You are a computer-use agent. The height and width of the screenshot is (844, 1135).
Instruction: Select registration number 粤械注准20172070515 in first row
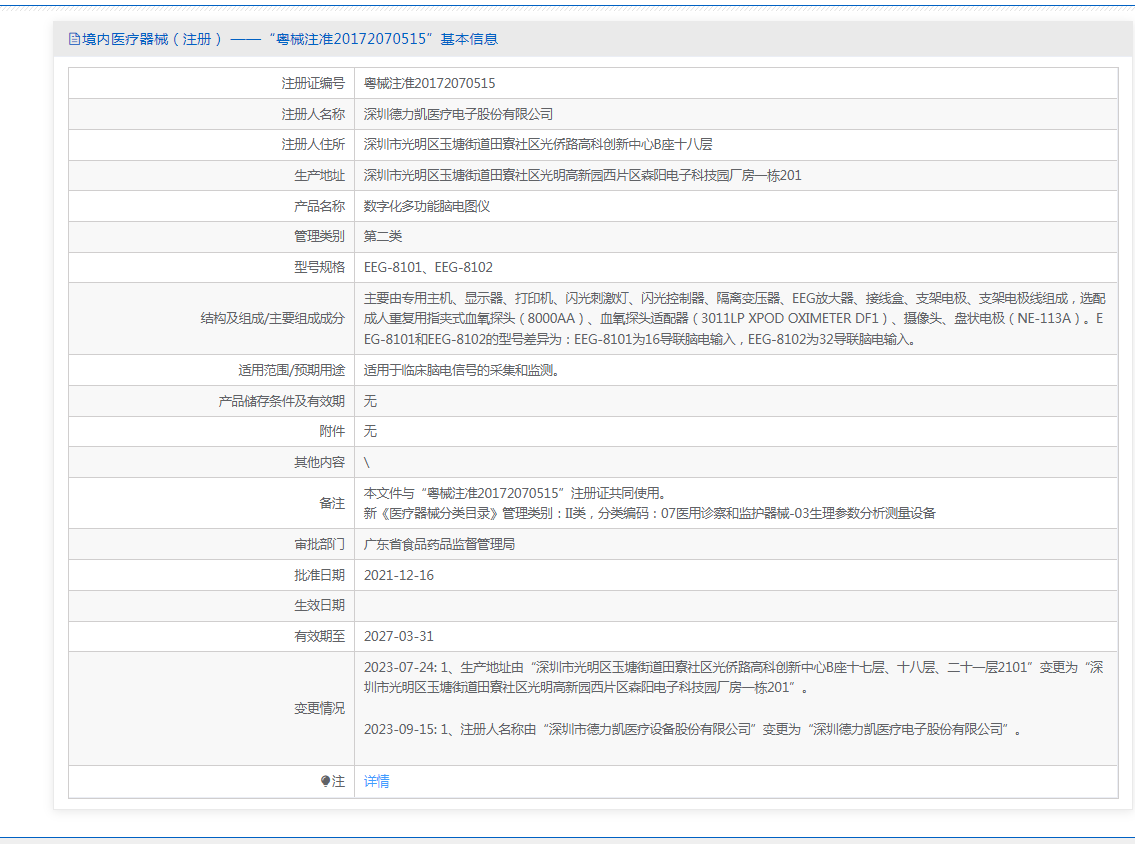(x=429, y=83)
